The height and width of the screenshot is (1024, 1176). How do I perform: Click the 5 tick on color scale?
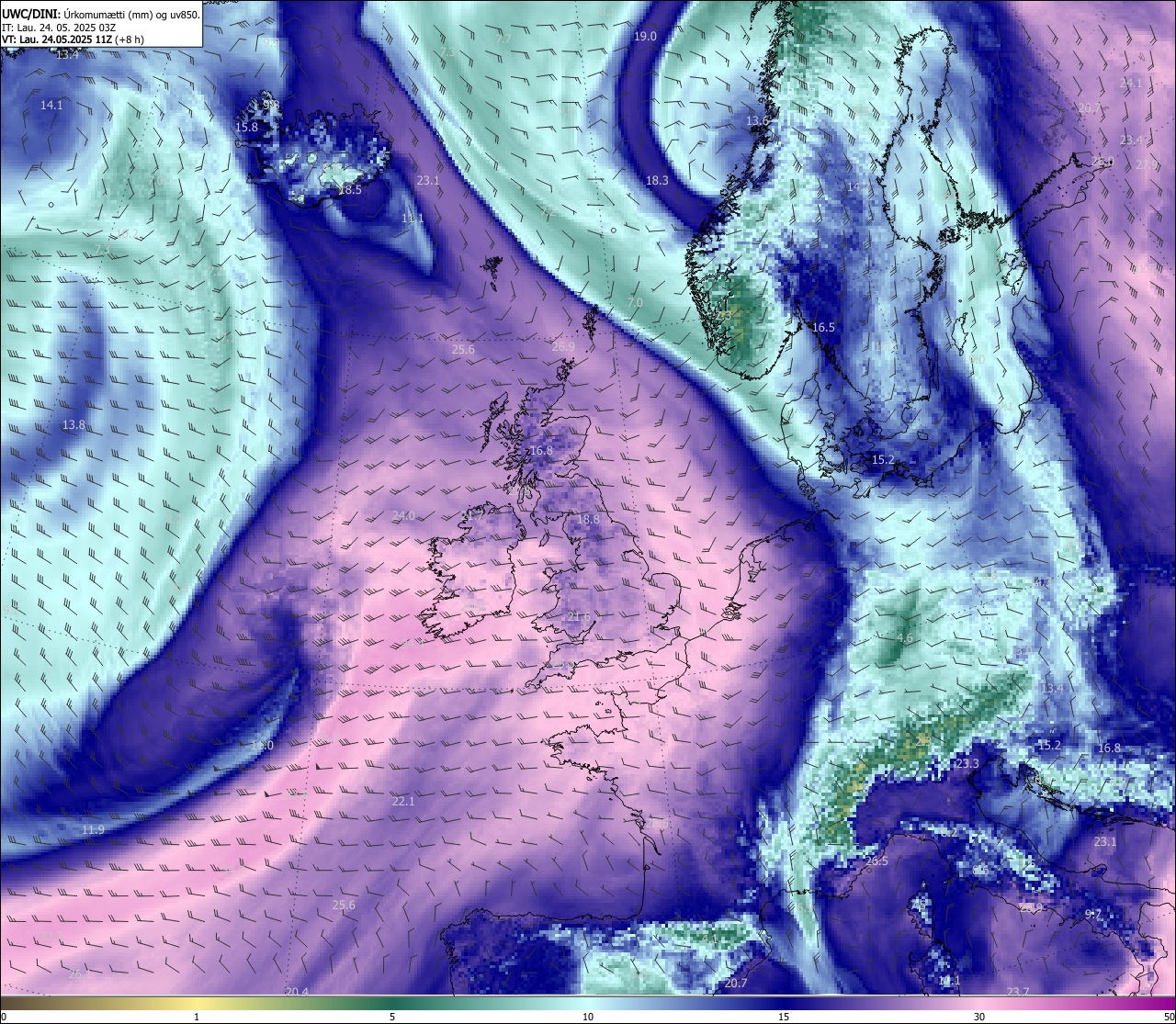click(392, 1017)
